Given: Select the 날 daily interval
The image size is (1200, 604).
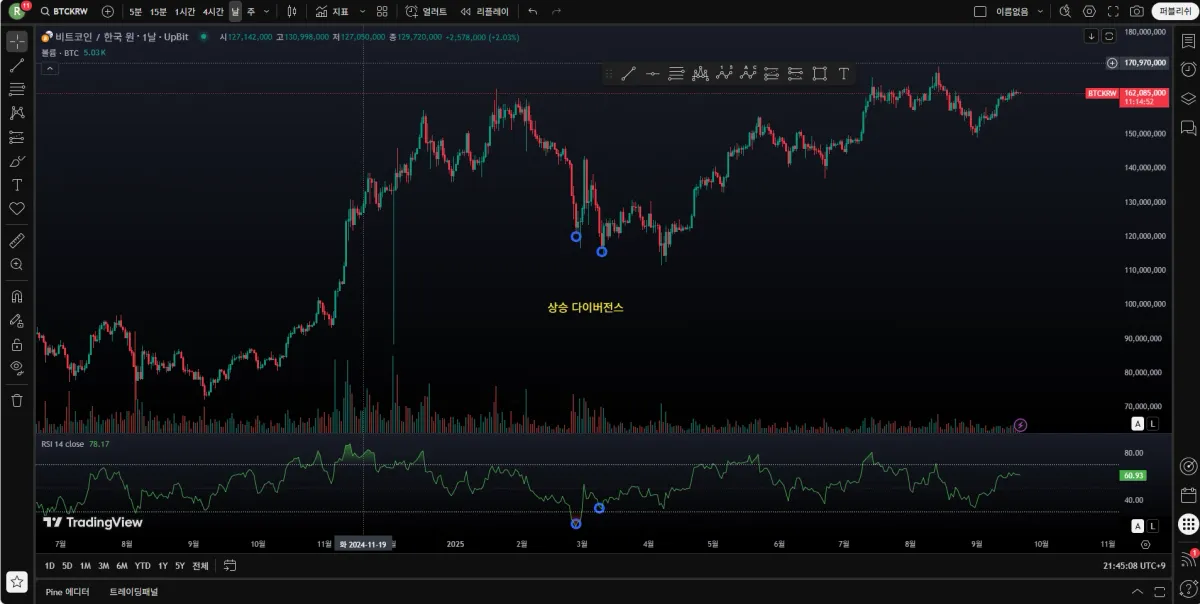Looking at the screenshot, I should pyautogui.click(x=235, y=11).
